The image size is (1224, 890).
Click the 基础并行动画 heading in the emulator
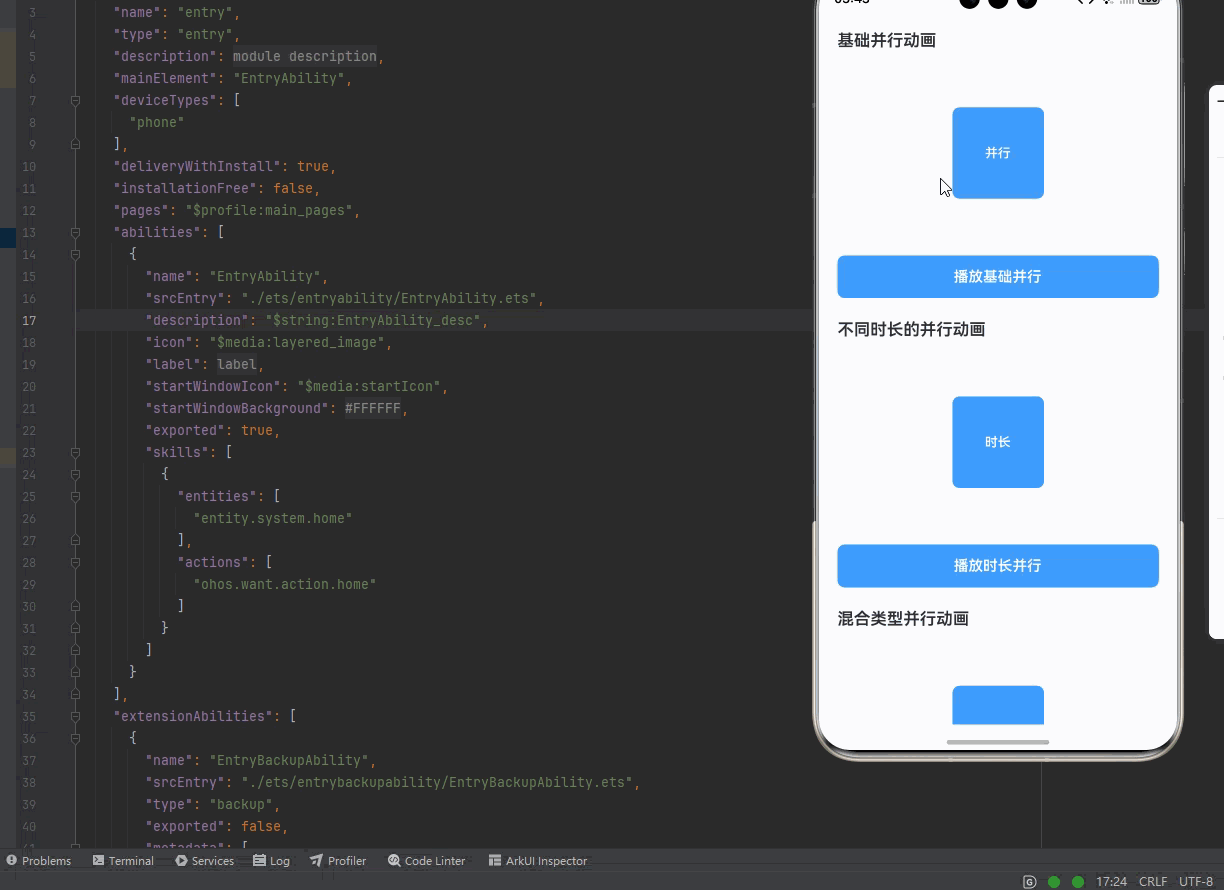(x=887, y=41)
